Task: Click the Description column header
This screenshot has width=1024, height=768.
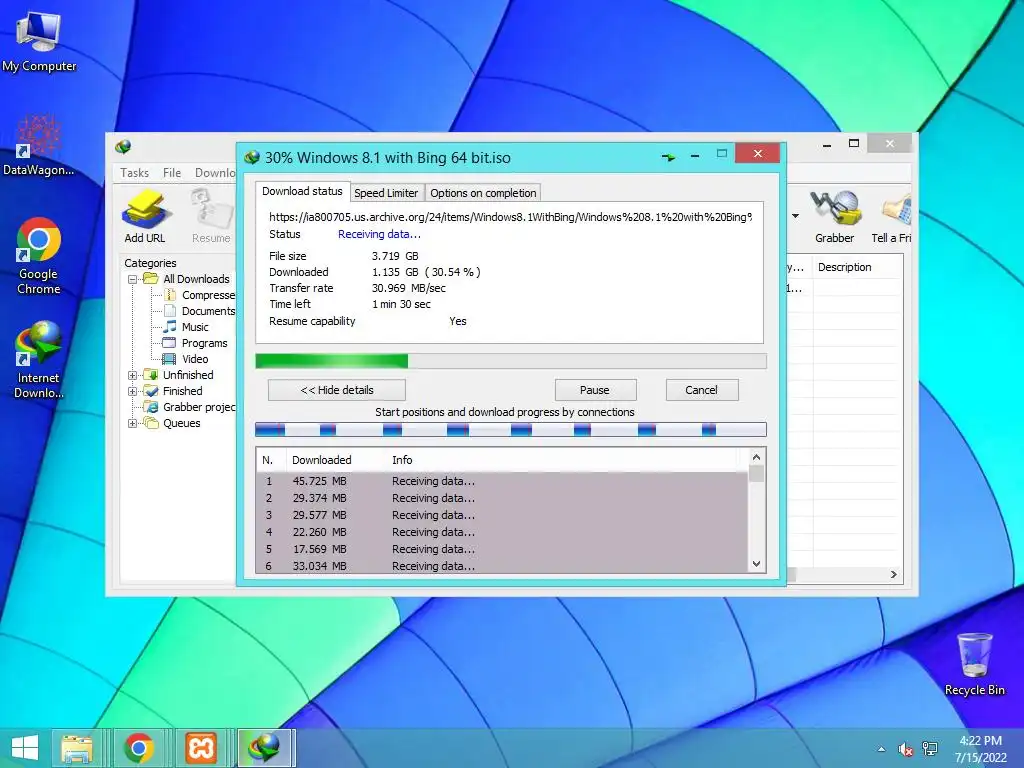Action: coord(857,267)
